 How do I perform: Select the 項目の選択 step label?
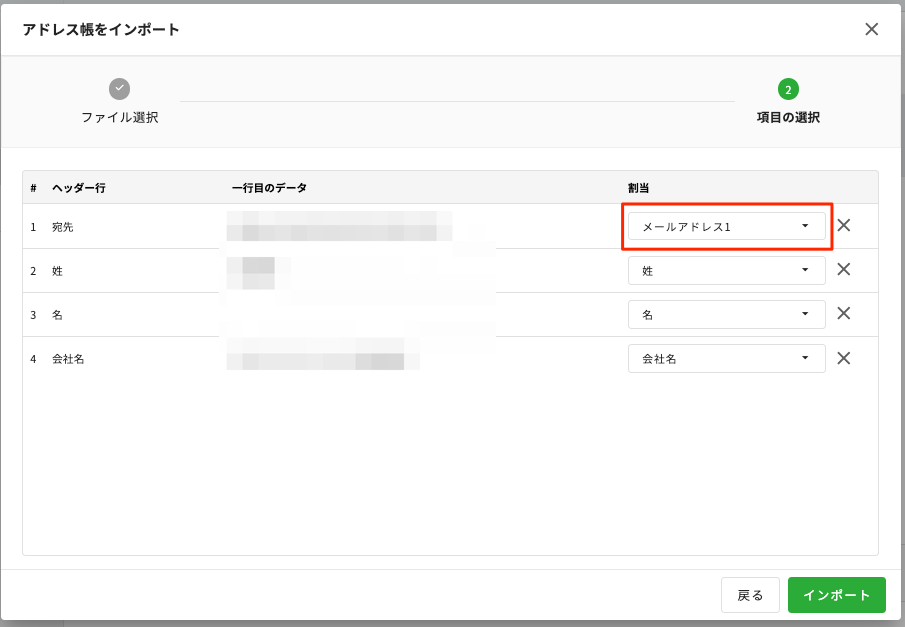[788, 117]
